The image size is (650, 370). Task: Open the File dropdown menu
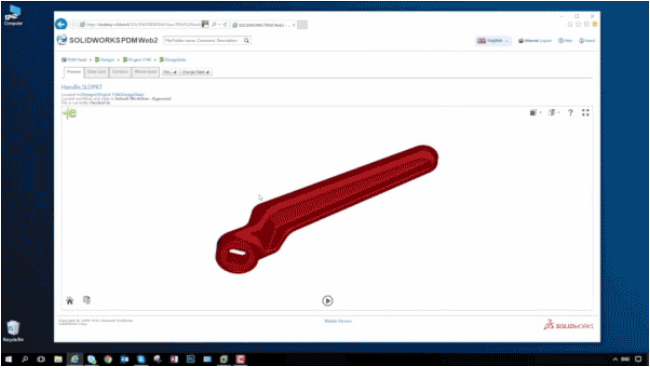click(170, 73)
